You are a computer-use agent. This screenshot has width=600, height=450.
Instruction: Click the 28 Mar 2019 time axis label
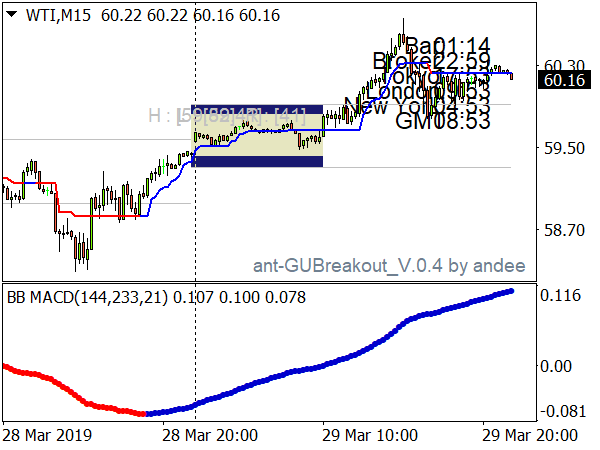(47, 435)
